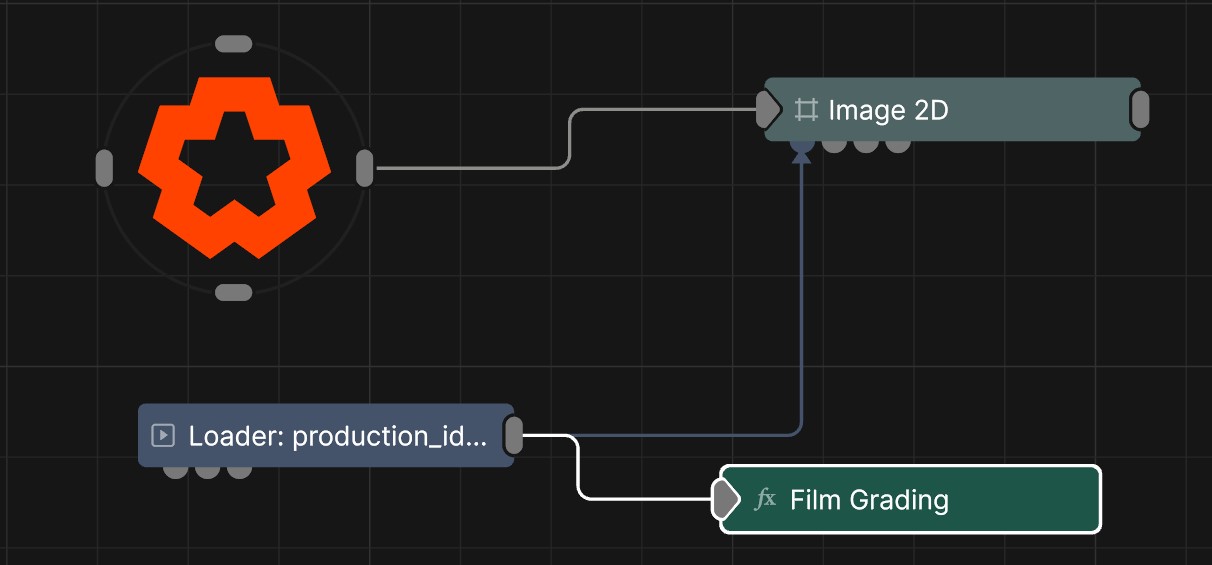Click the bottom port of the logo node
1212x565 pixels.
coord(234,292)
